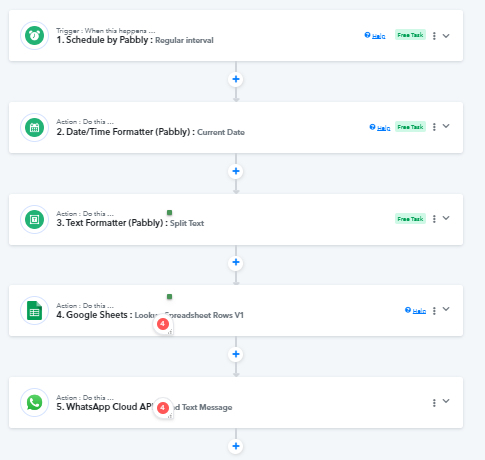Click the Google Sheets step icon
Viewport: 485px width, 460px height.
tap(34, 310)
